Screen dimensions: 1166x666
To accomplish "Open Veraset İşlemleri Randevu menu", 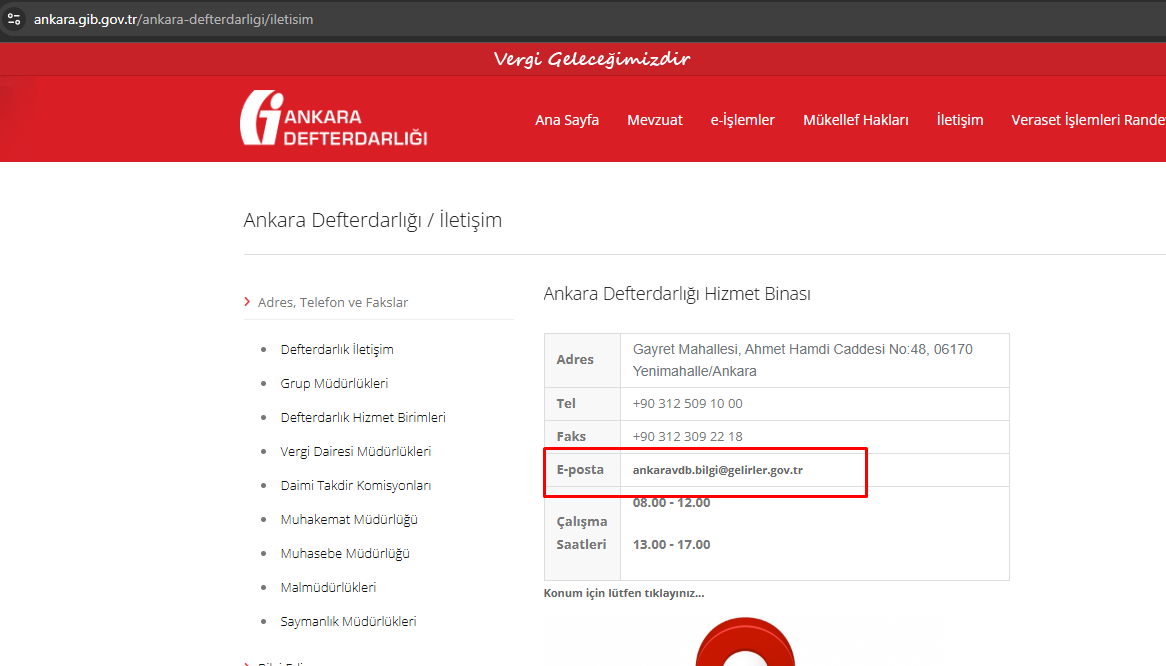I will (x=1088, y=120).
